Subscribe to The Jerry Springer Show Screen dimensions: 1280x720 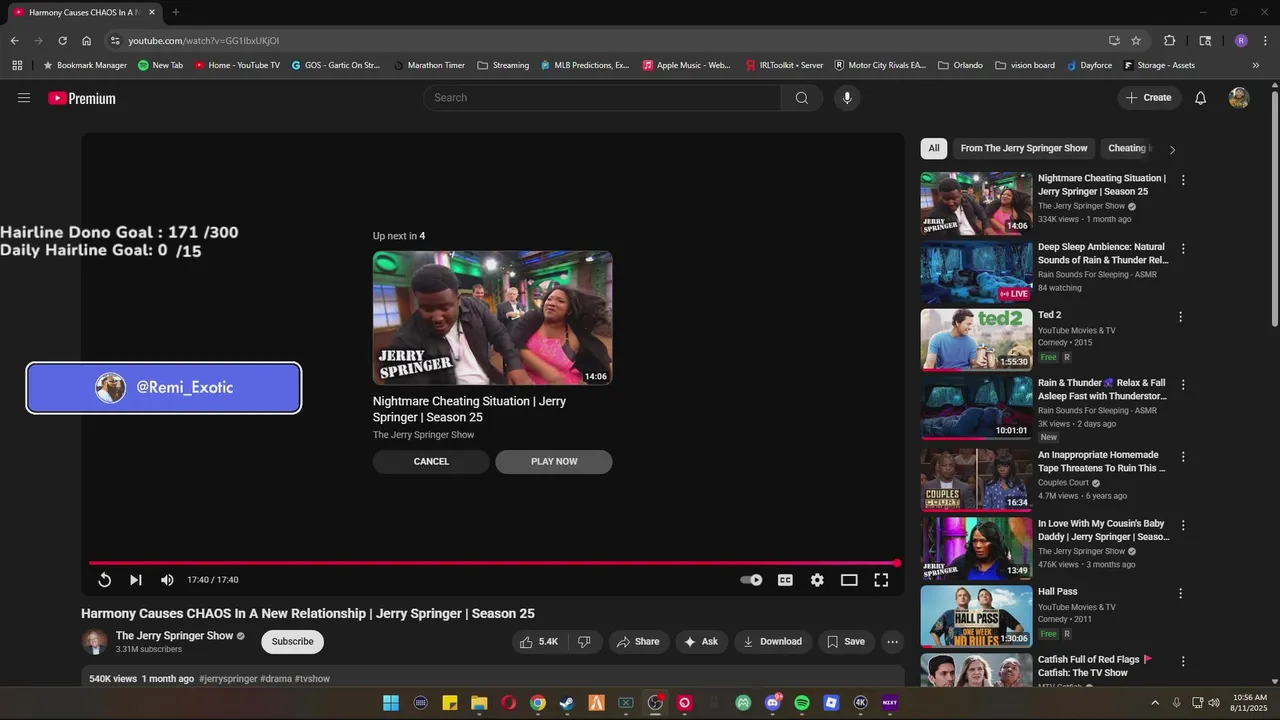(x=292, y=642)
